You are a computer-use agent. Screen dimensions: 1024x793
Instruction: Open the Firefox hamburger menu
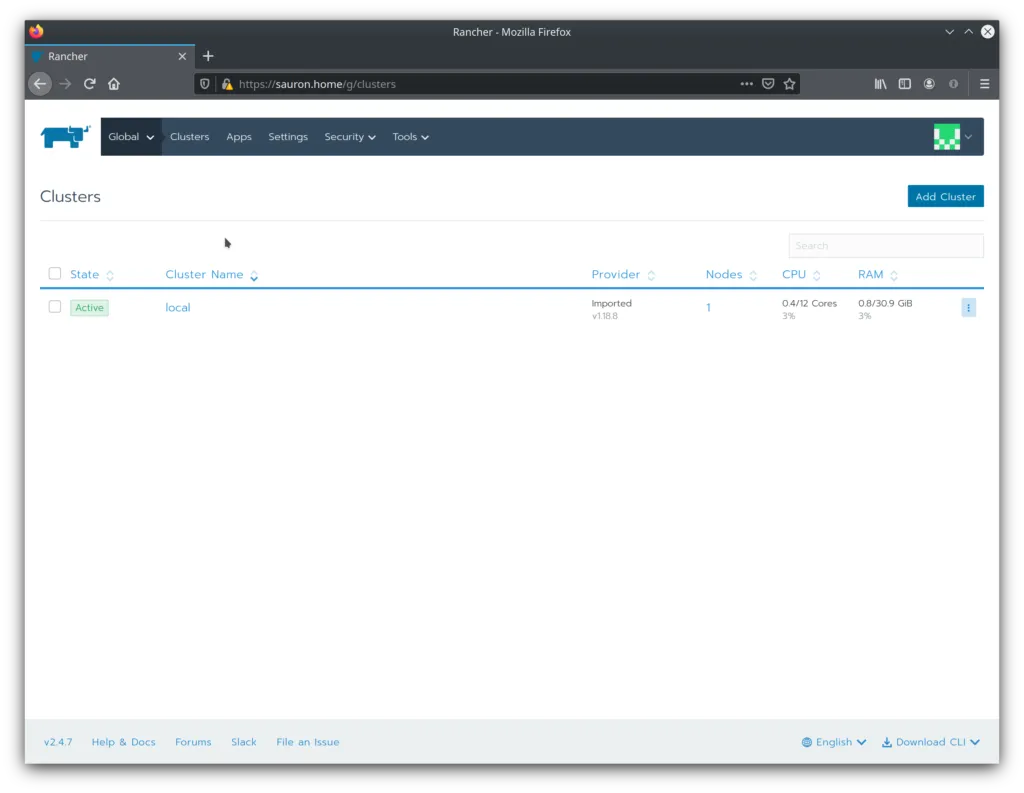pos(984,84)
